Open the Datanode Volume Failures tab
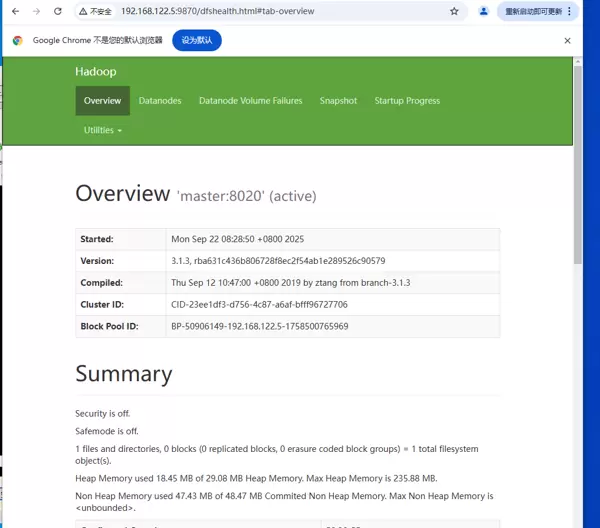Viewport: 600px width, 528px height. (250, 101)
